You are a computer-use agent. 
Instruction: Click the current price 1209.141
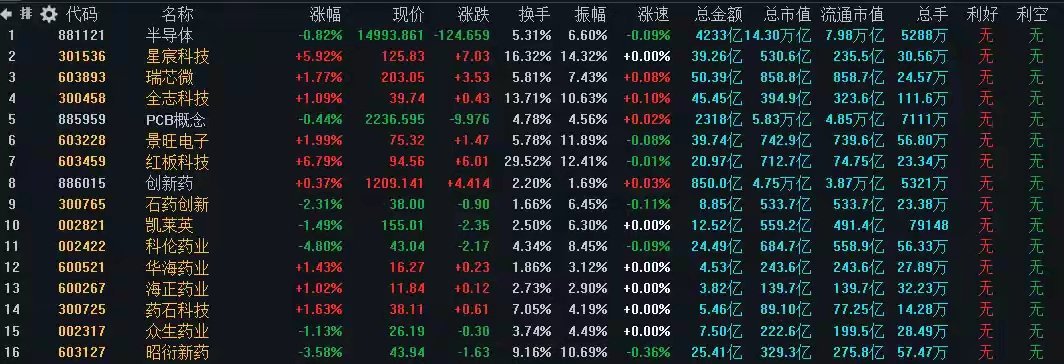(395, 183)
